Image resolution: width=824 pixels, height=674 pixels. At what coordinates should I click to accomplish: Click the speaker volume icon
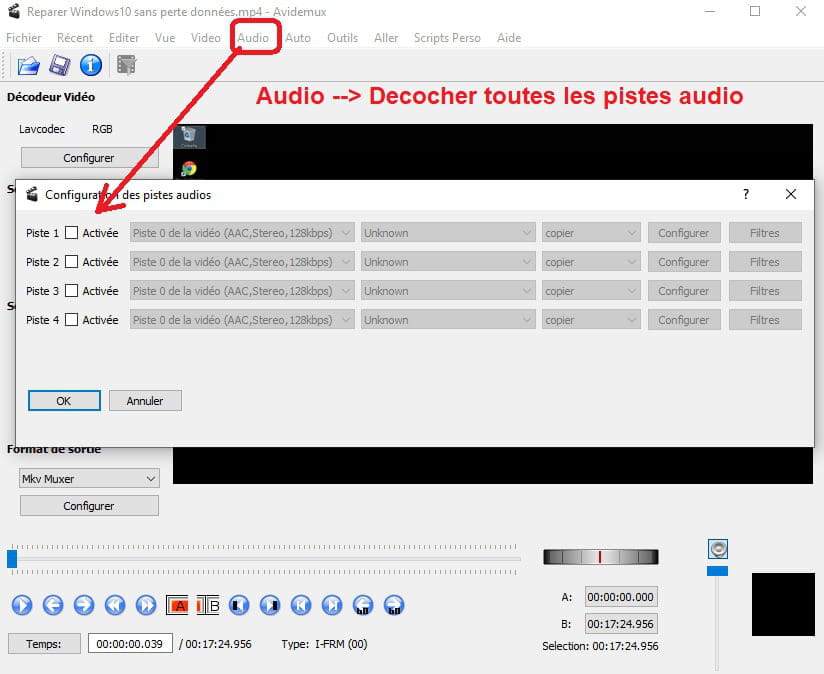[717, 549]
